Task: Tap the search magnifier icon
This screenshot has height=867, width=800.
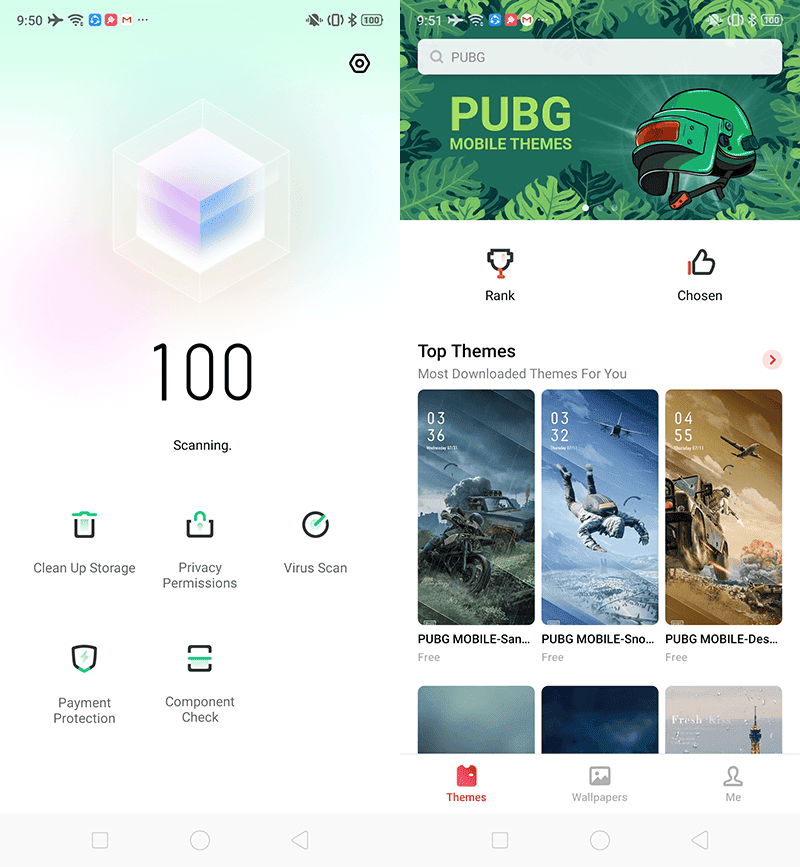Action: point(436,57)
